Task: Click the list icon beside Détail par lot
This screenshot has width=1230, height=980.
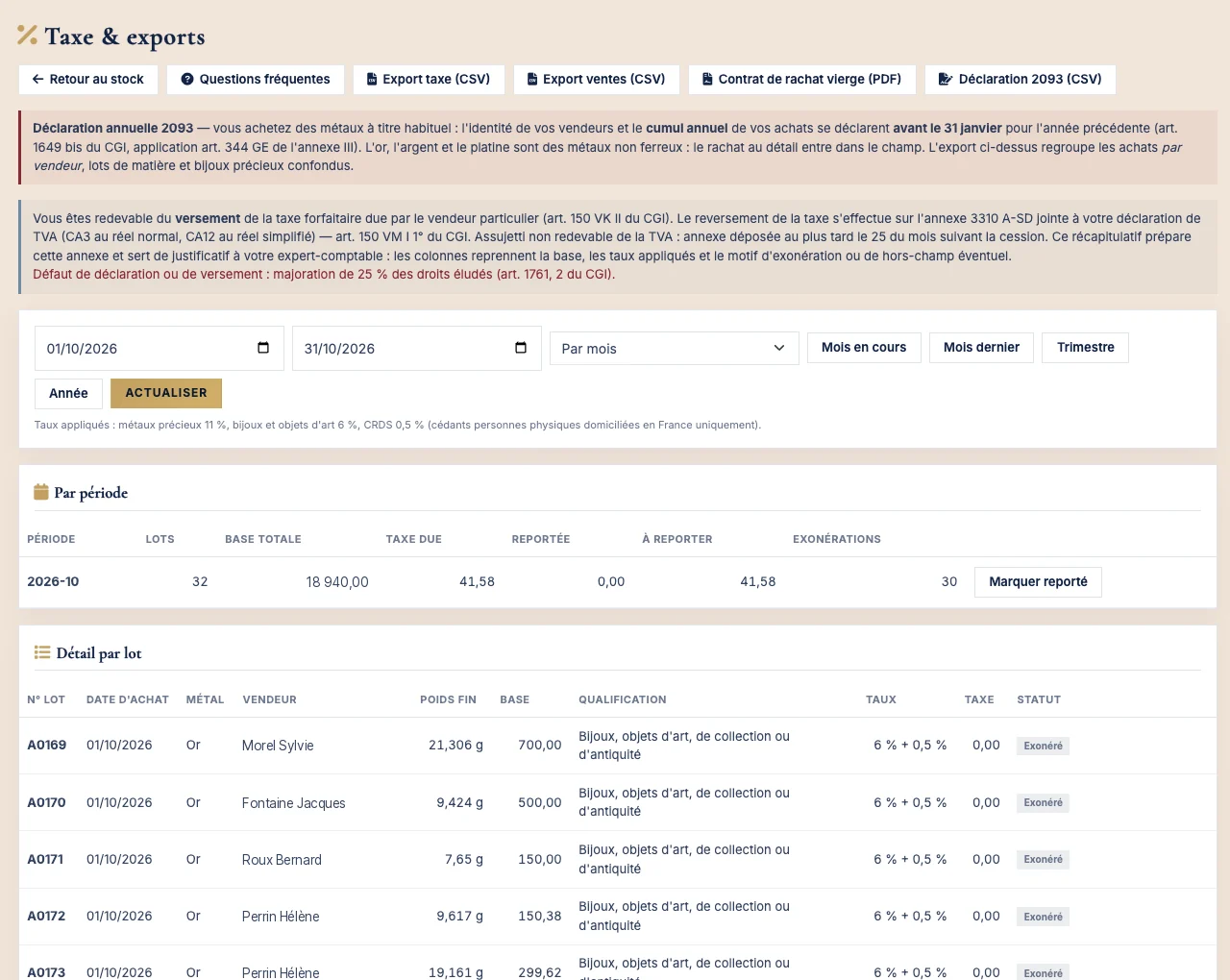Action: pyautogui.click(x=42, y=652)
